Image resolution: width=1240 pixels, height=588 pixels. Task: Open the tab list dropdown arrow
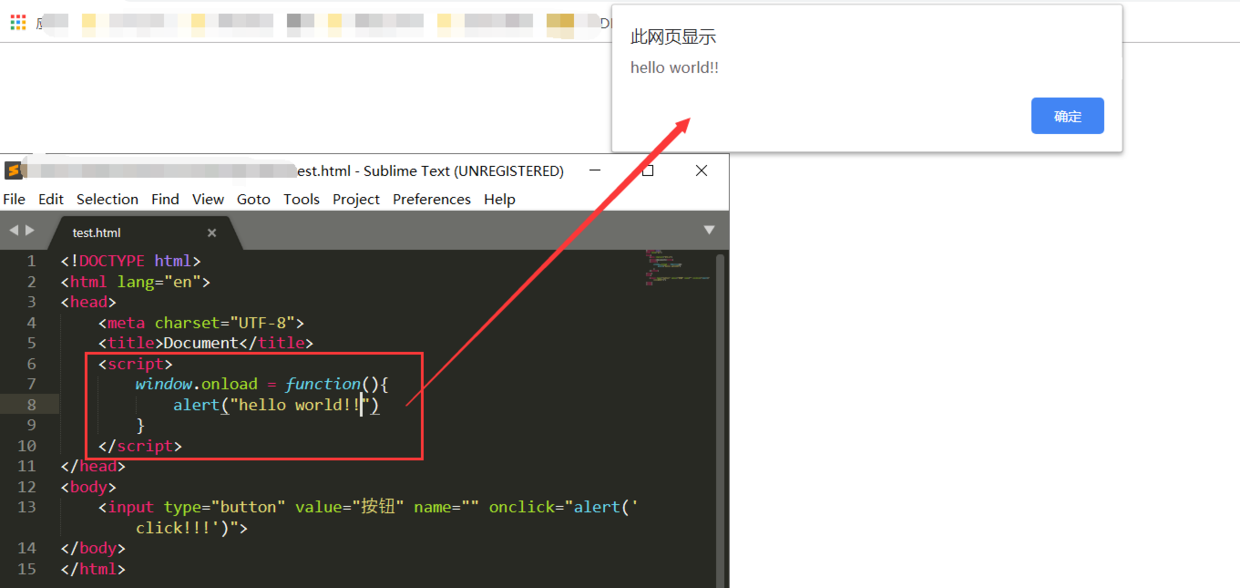709,230
